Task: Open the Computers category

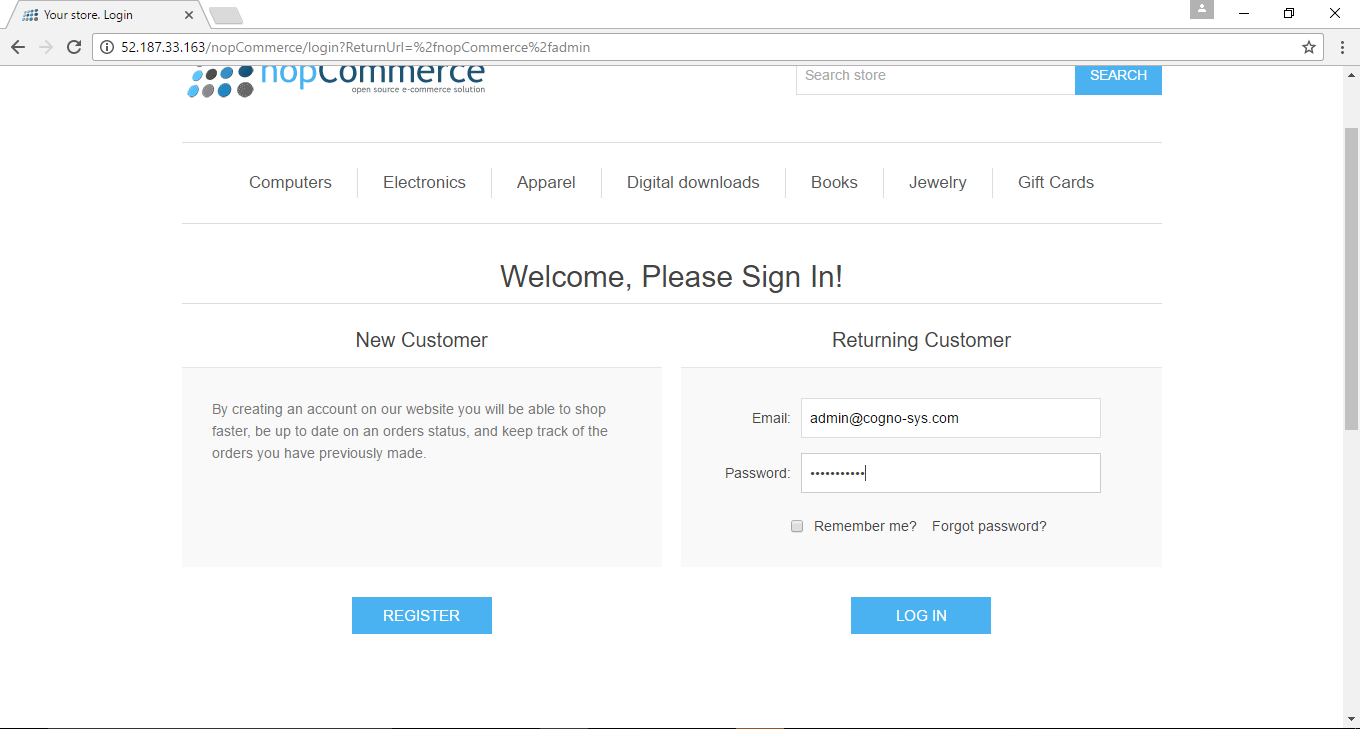Action: (x=290, y=182)
